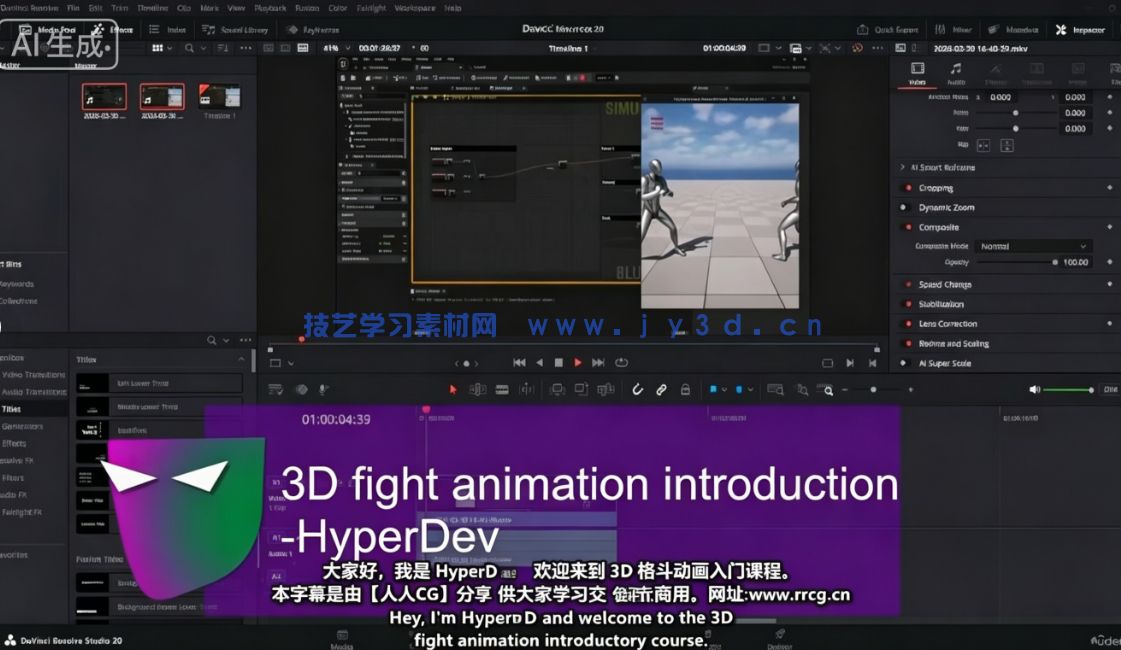Viewport: 1121px width, 650px height.
Task: Adjust the green audio volume slider
Action: [x=1068, y=389]
